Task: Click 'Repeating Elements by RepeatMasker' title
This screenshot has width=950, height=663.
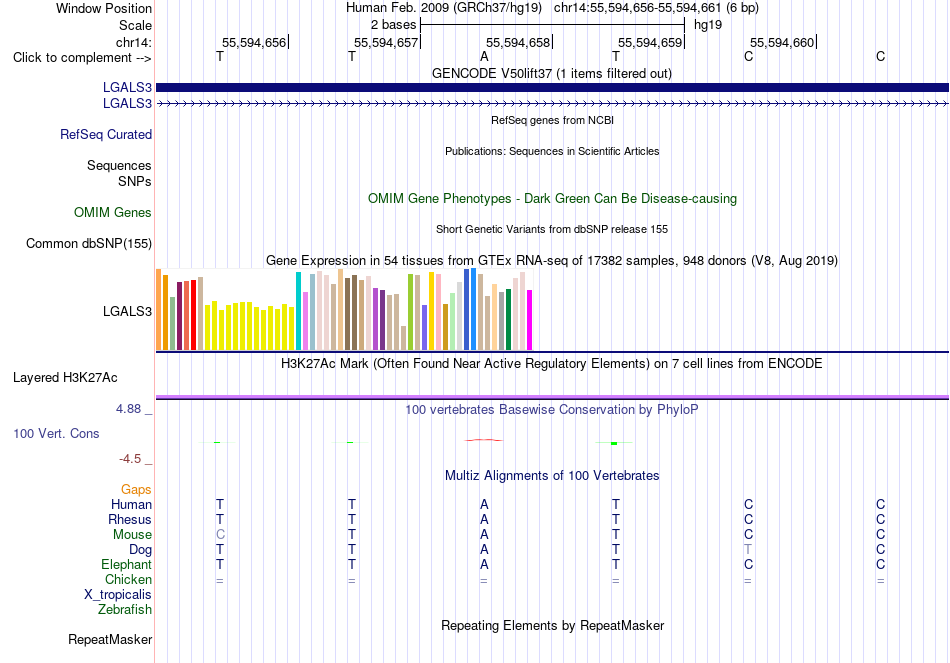Action: pyautogui.click(x=553, y=625)
